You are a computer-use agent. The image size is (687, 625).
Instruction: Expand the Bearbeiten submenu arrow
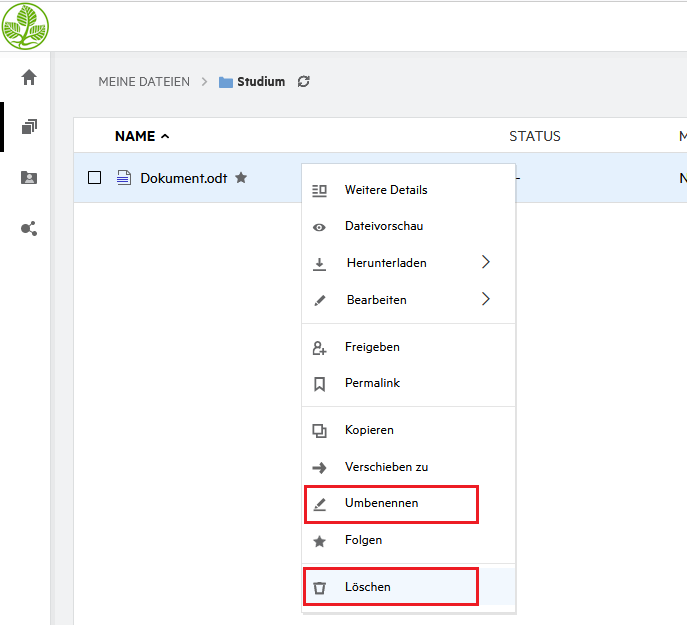click(486, 299)
